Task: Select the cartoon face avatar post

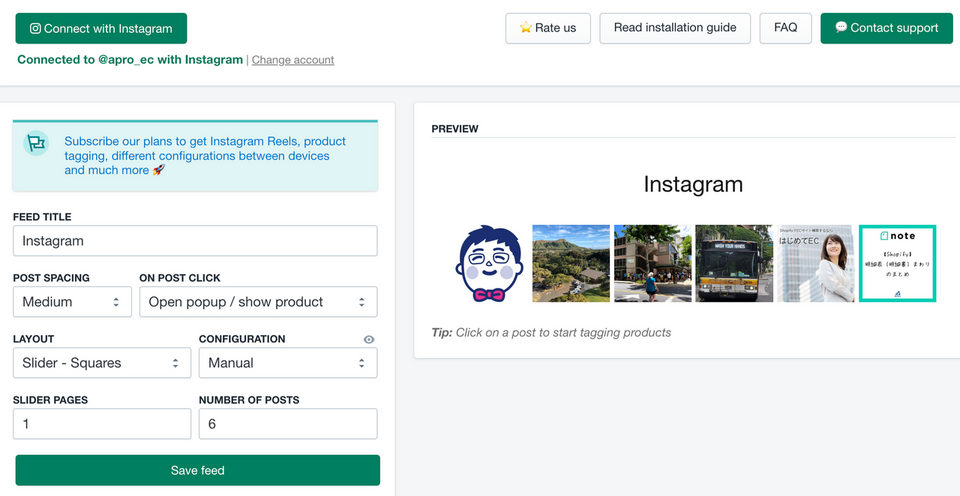Action: 489,263
